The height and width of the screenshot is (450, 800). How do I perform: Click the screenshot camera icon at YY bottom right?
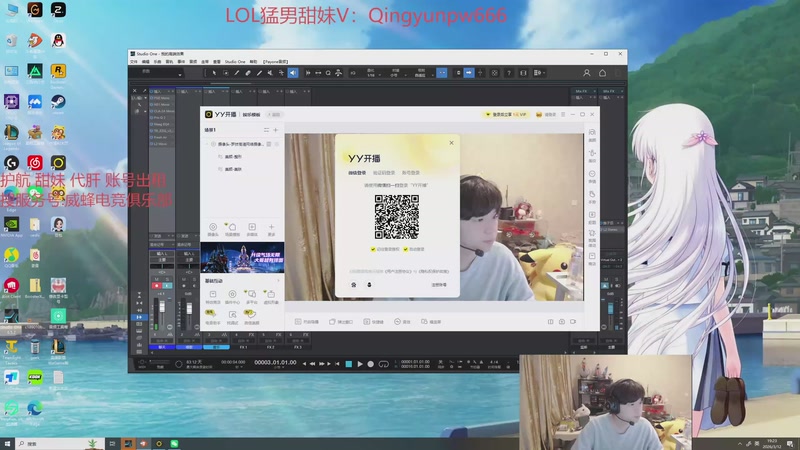pyautogui.click(x=562, y=322)
